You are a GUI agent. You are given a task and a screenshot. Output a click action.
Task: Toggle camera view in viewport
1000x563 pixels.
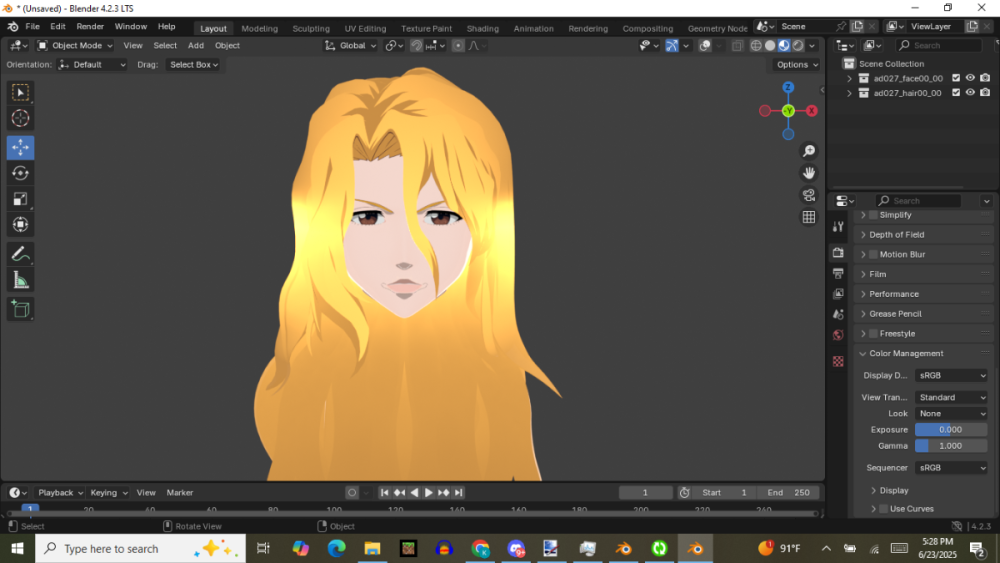coord(809,195)
